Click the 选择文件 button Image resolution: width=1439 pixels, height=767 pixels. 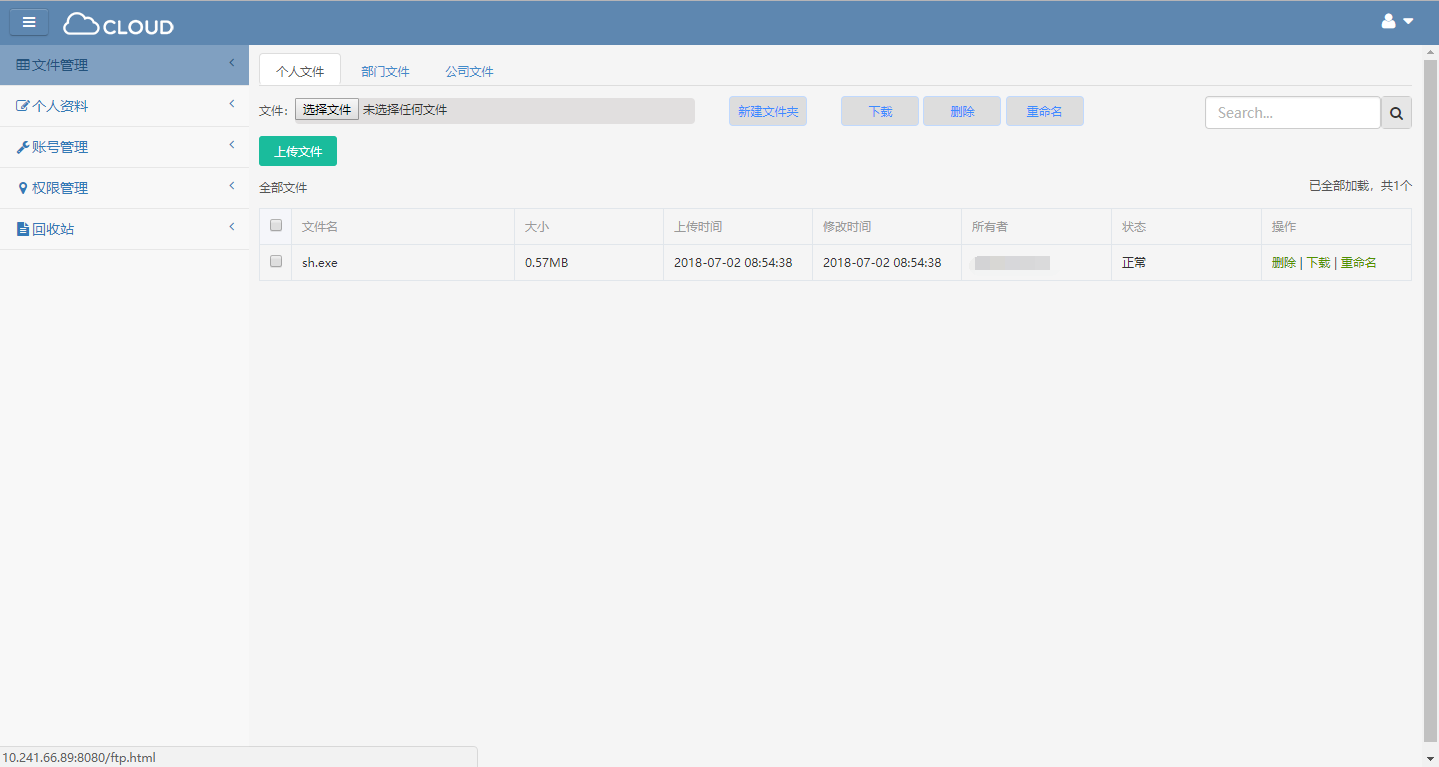click(x=327, y=110)
